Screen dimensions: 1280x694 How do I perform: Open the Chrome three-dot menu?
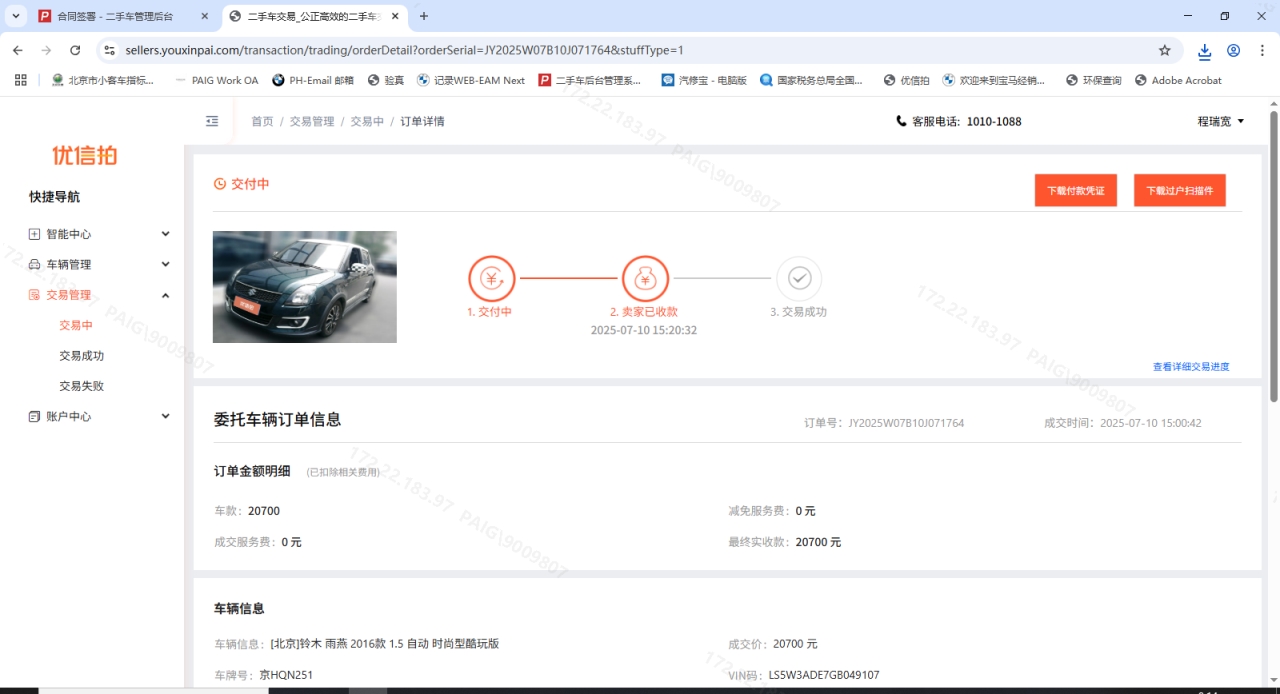point(1262,50)
